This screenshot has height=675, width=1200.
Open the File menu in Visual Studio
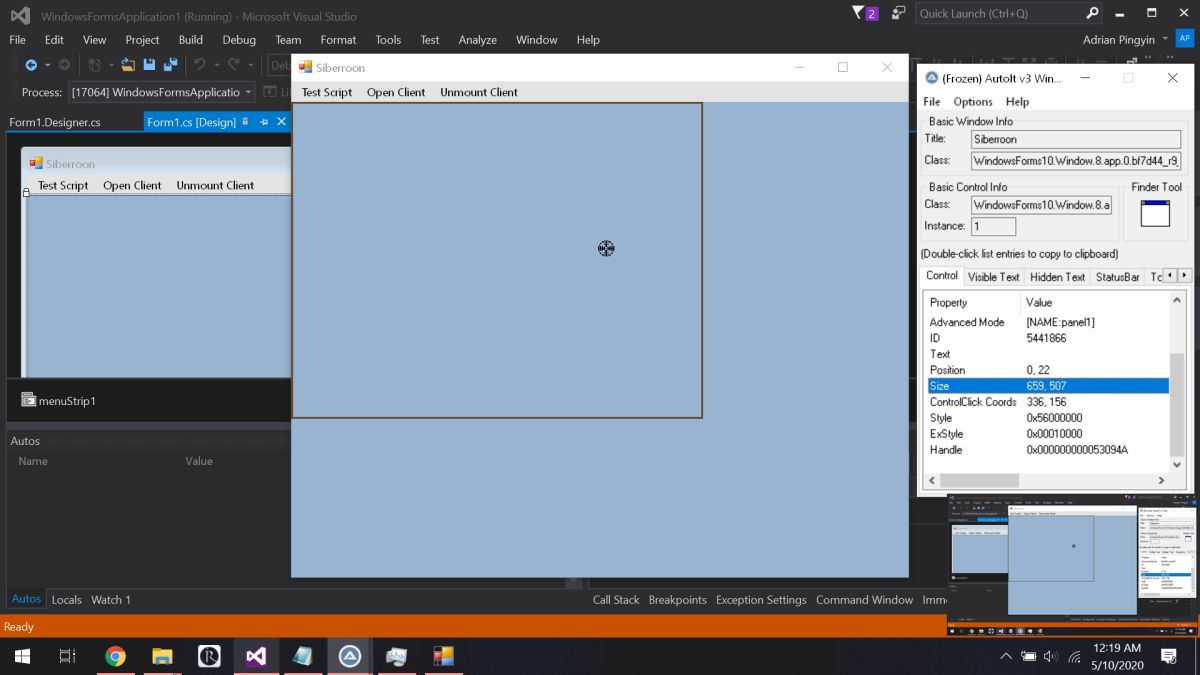coord(17,40)
